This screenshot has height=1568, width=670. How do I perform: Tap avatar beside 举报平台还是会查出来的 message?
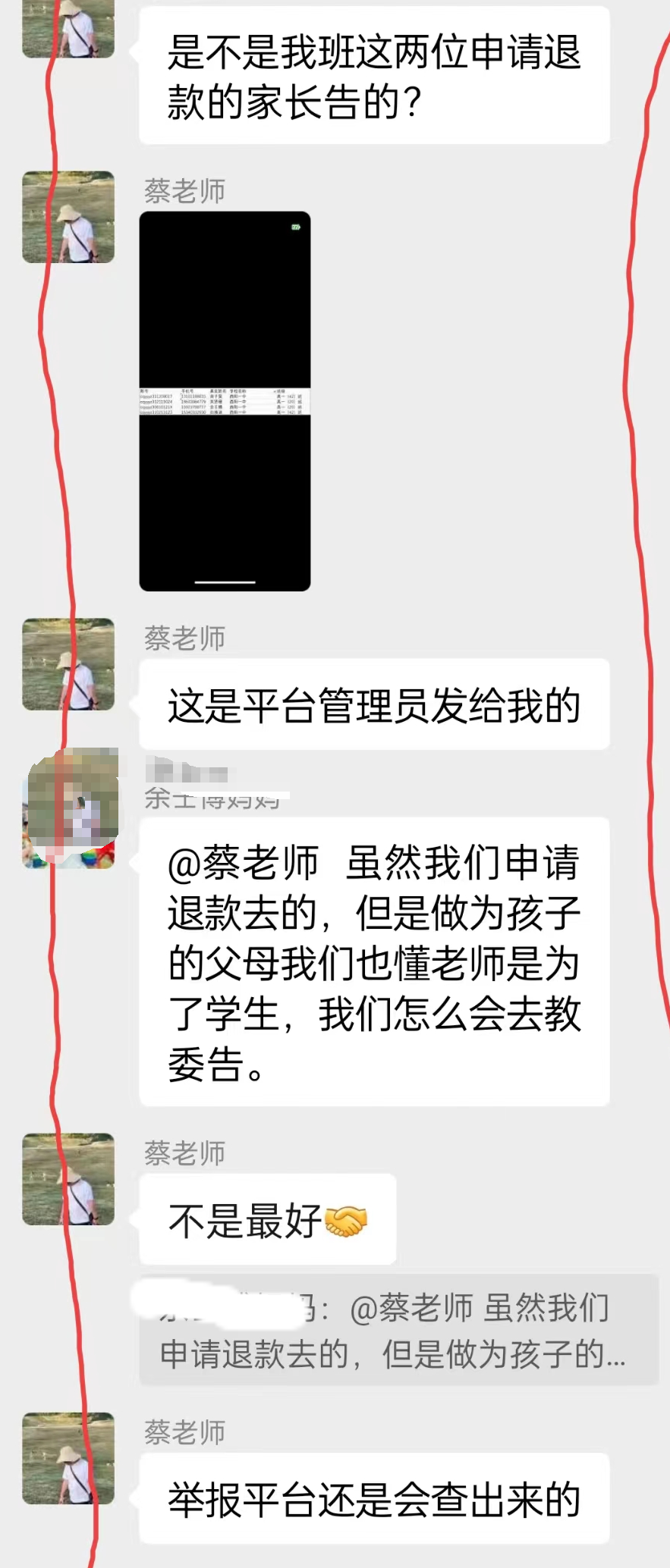[68, 1458]
